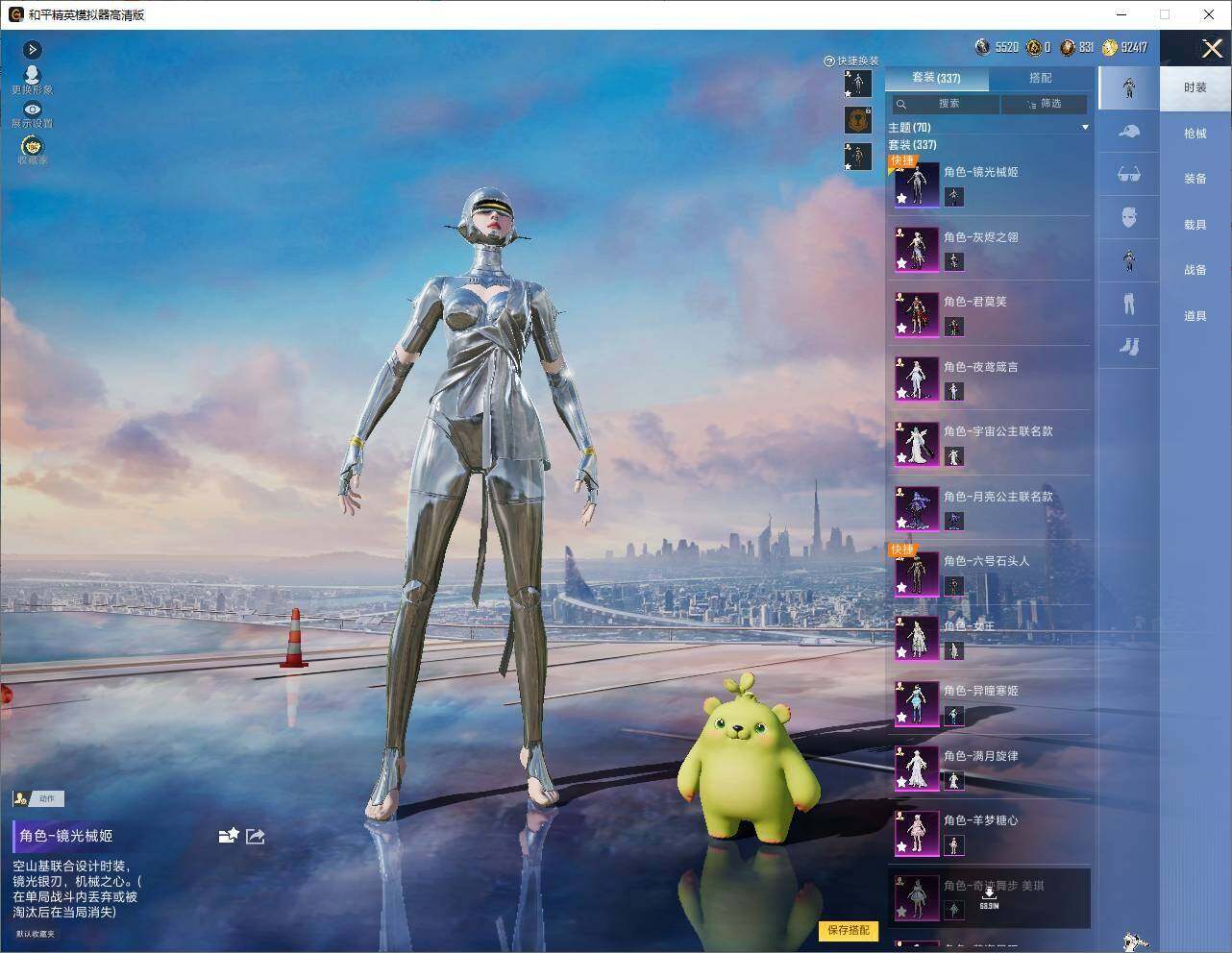Switch to the 搭配 tab

pyautogui.click(x=1041, y=78)
